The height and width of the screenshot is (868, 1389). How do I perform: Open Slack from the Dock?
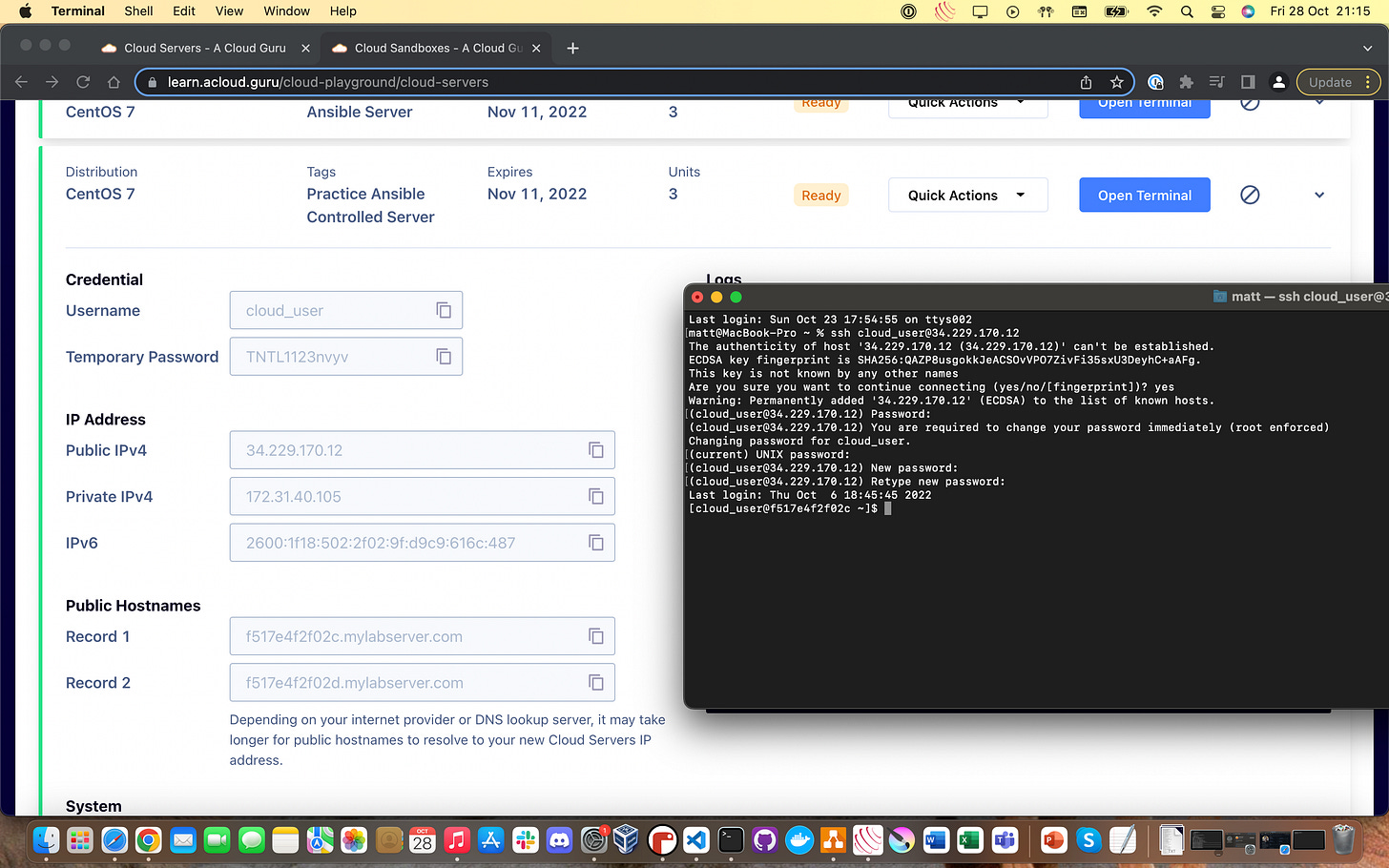pos(526,839)
